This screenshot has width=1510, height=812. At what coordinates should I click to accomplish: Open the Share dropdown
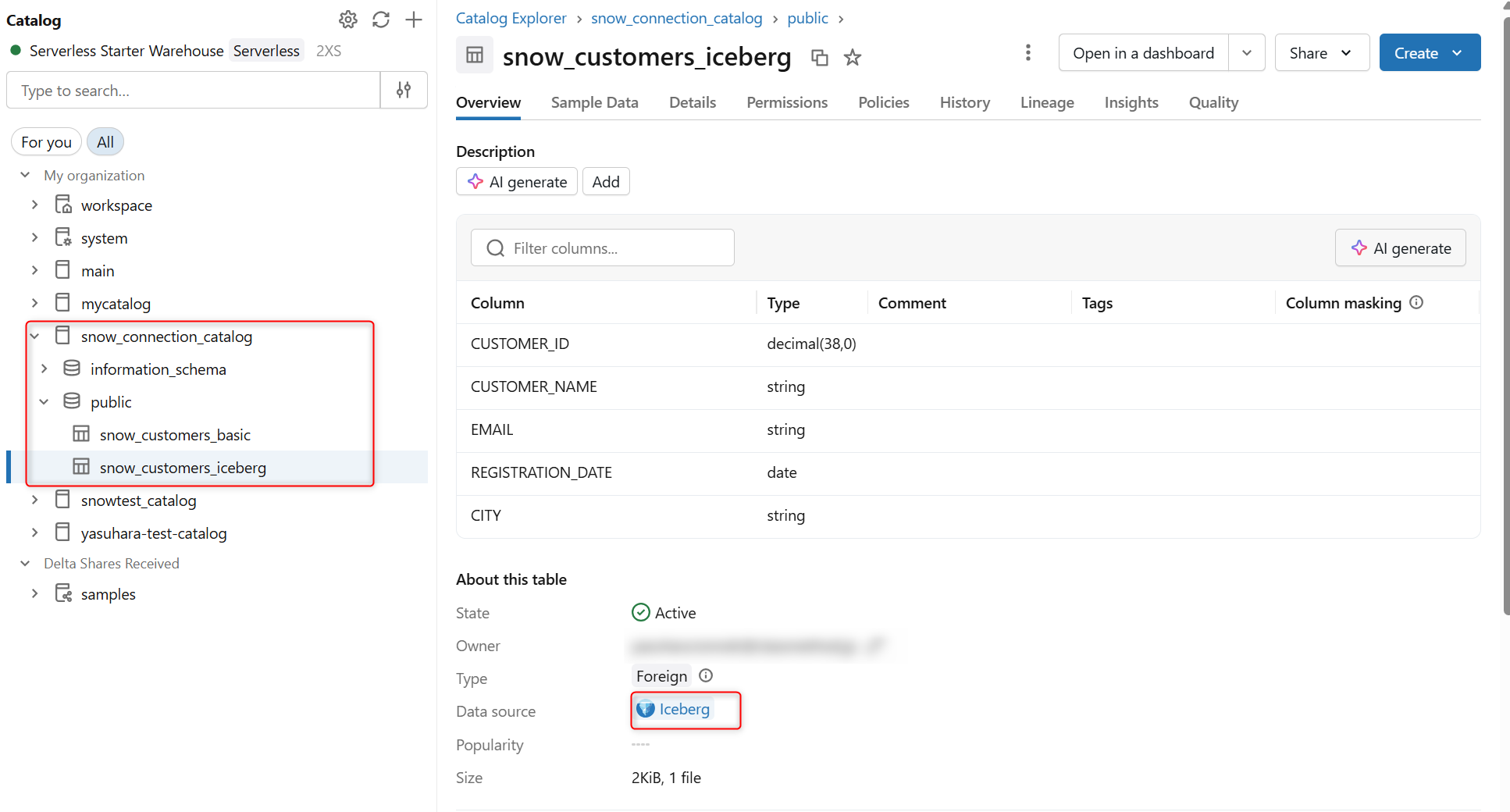coord(1321,53)
